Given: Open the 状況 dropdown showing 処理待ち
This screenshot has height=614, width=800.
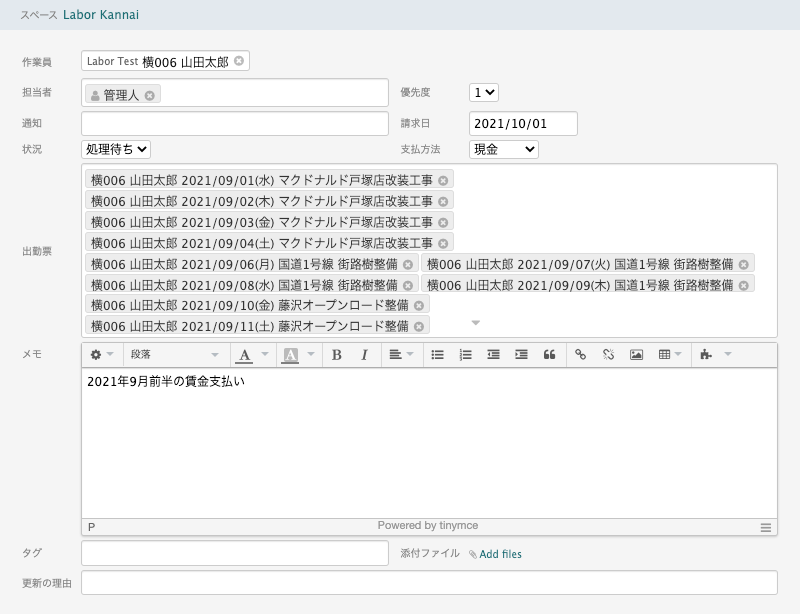Looking at the screenshot, I should point(116,149).
